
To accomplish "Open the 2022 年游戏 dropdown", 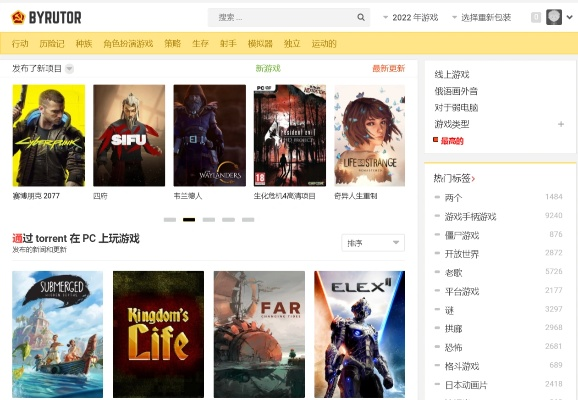I will [411, 17].
